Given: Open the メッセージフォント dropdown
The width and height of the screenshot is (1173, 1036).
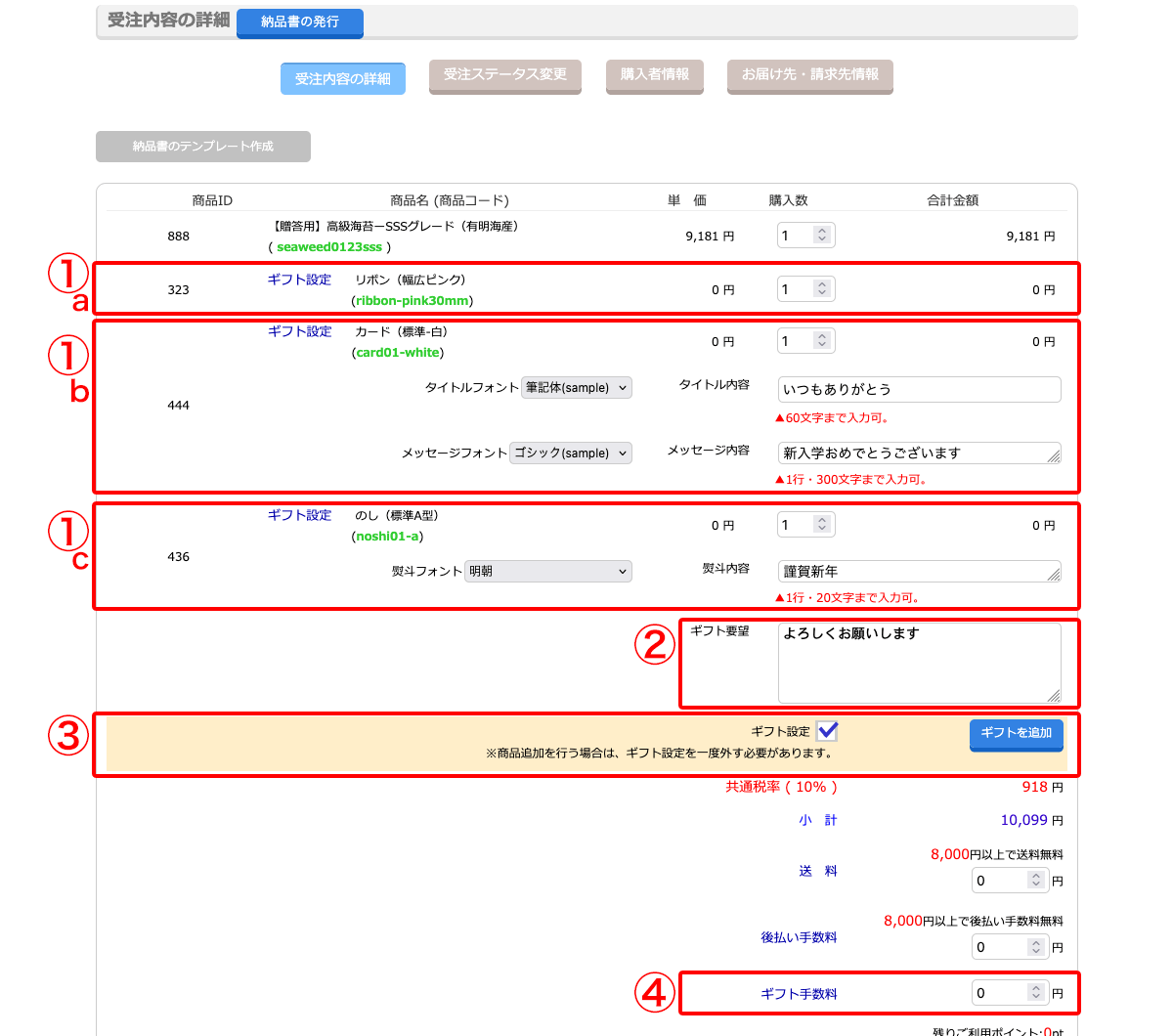Looking at the screenshot, I should click(571, 453).
